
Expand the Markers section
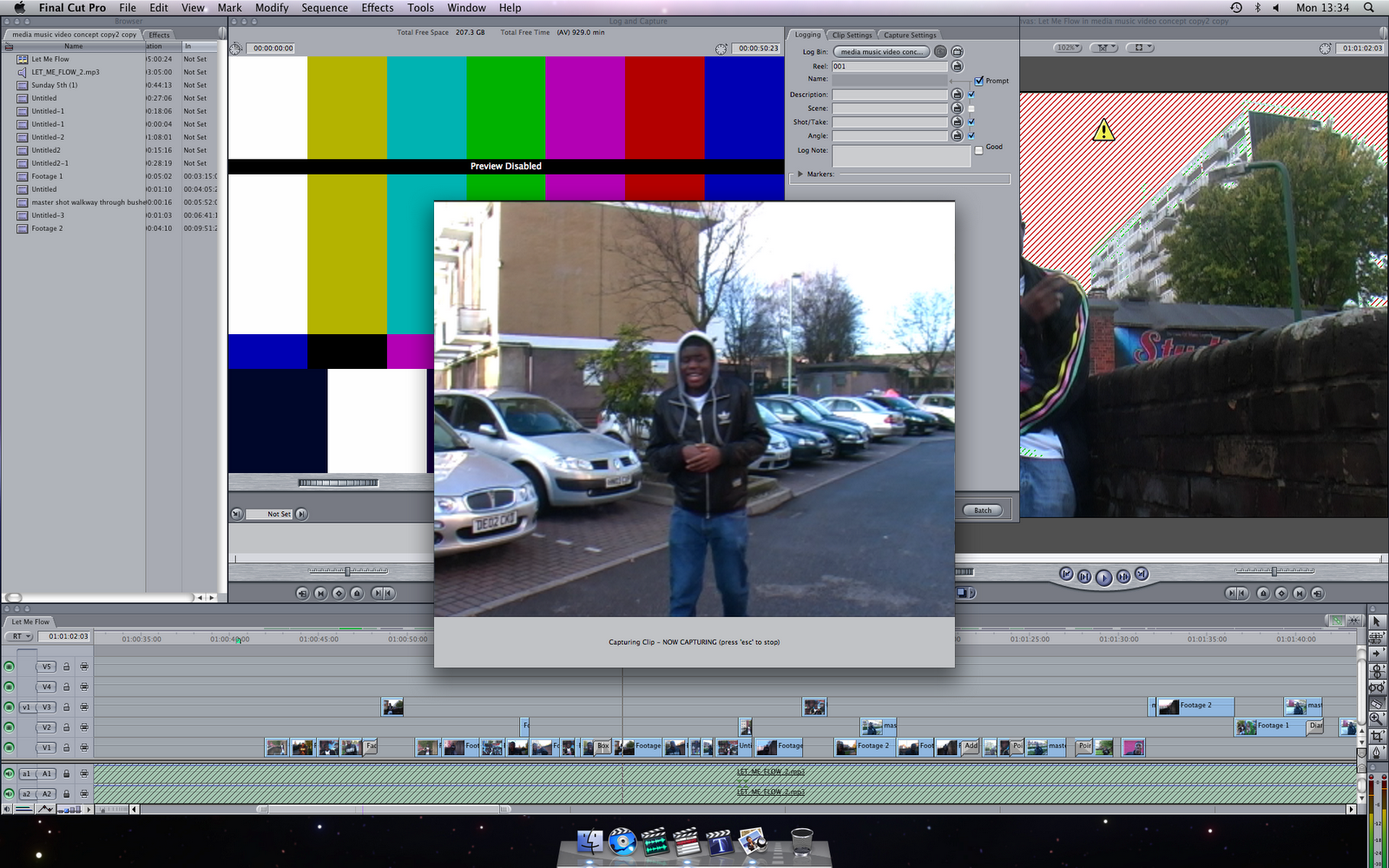[800, 174]
